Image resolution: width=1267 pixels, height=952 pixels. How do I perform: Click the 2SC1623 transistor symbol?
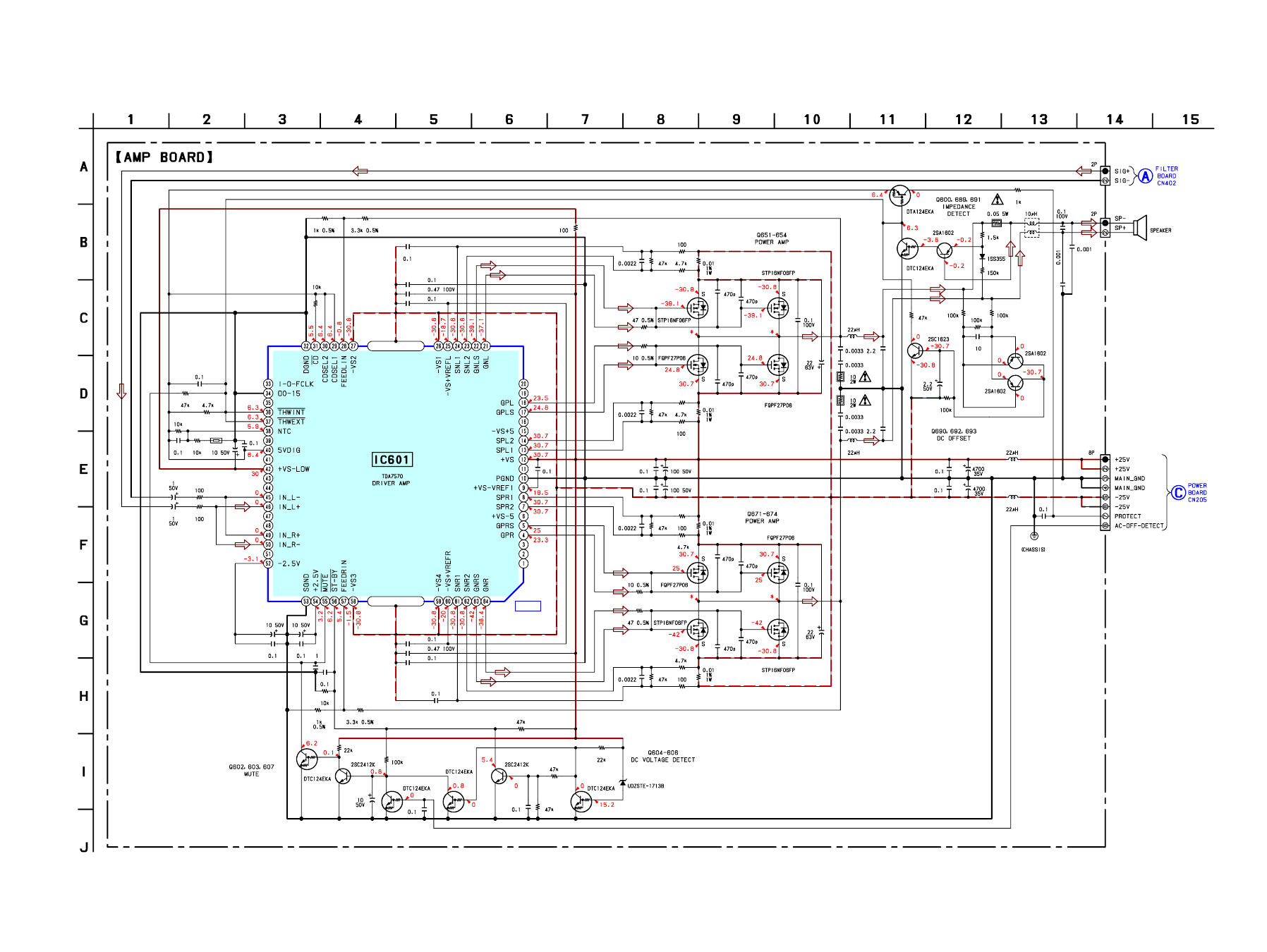pyautogui.click(x=915, y=350)
